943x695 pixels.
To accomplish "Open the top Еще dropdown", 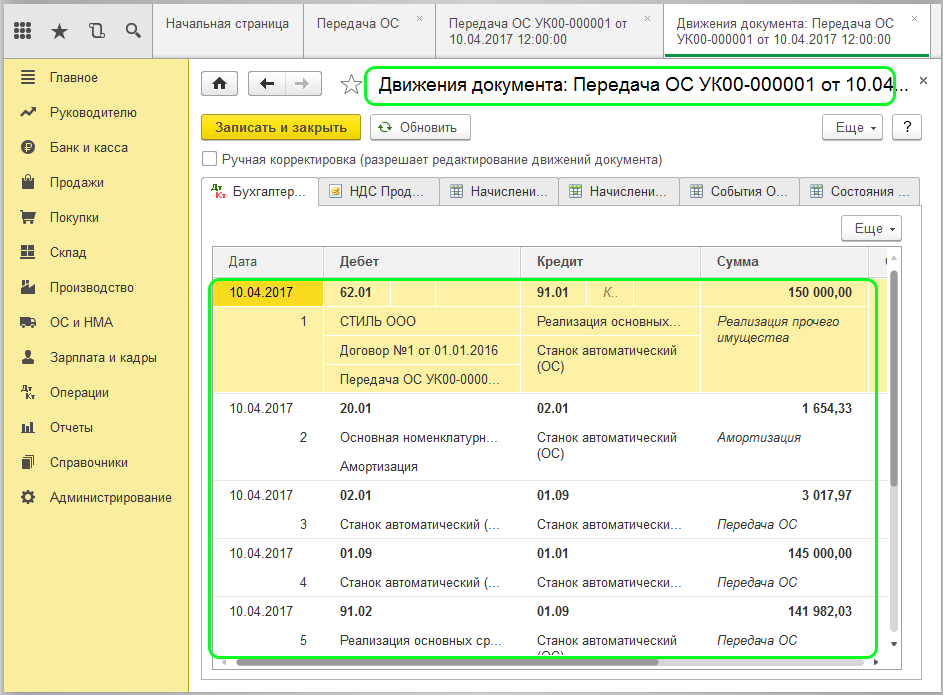I will (852, 127).
